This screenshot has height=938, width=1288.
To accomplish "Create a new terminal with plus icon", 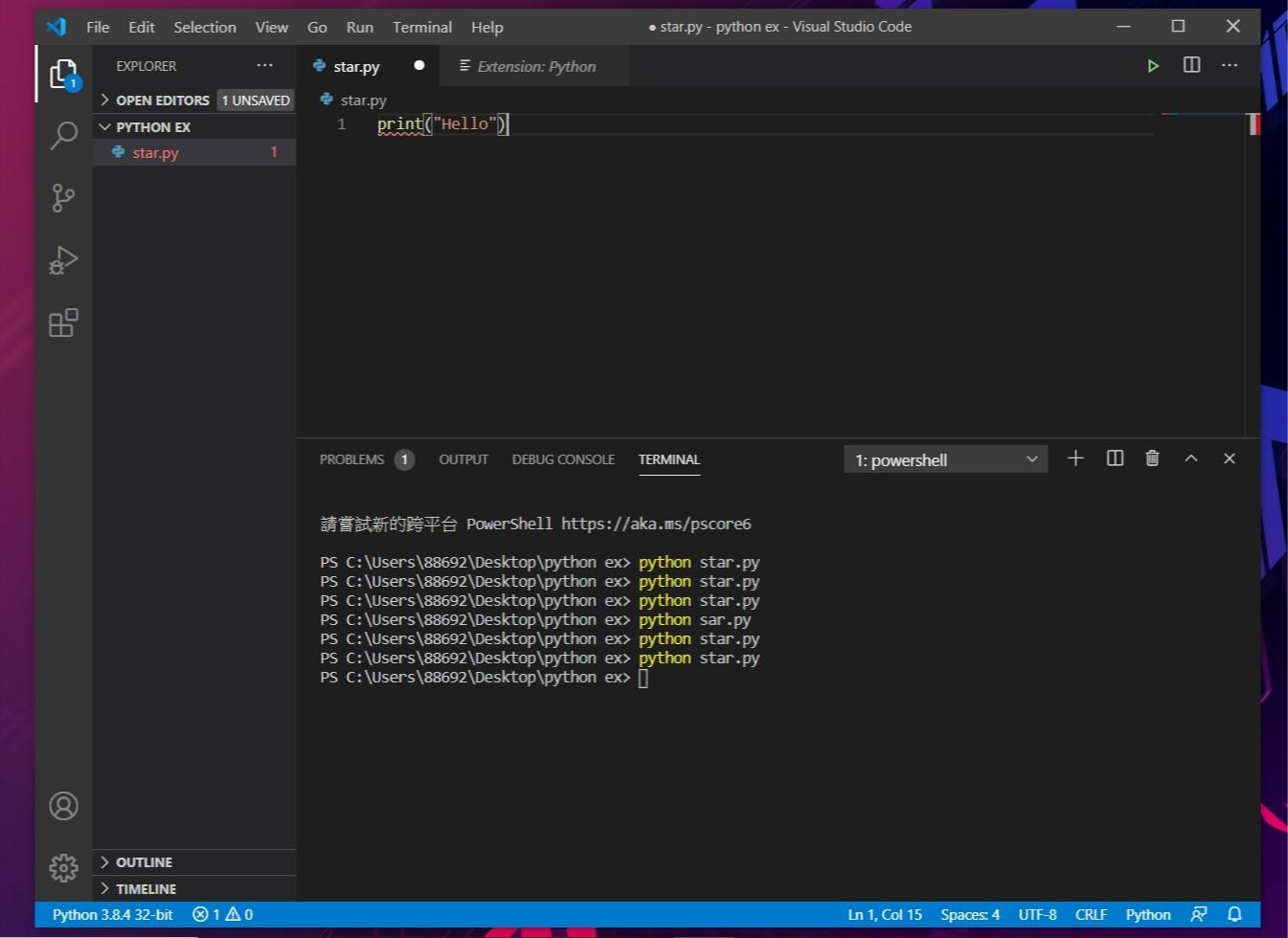I will 1075,458.
